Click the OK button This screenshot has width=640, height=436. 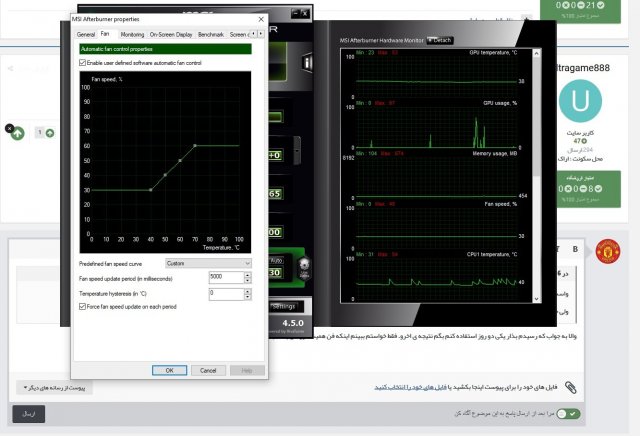[169, 370]
